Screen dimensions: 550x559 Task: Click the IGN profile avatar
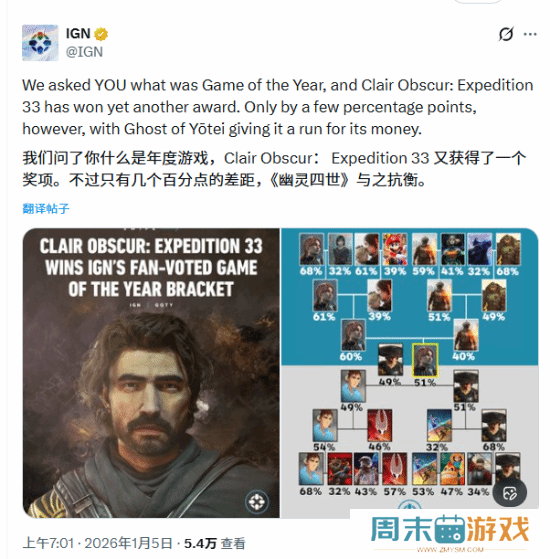click(x=40, y=42)
